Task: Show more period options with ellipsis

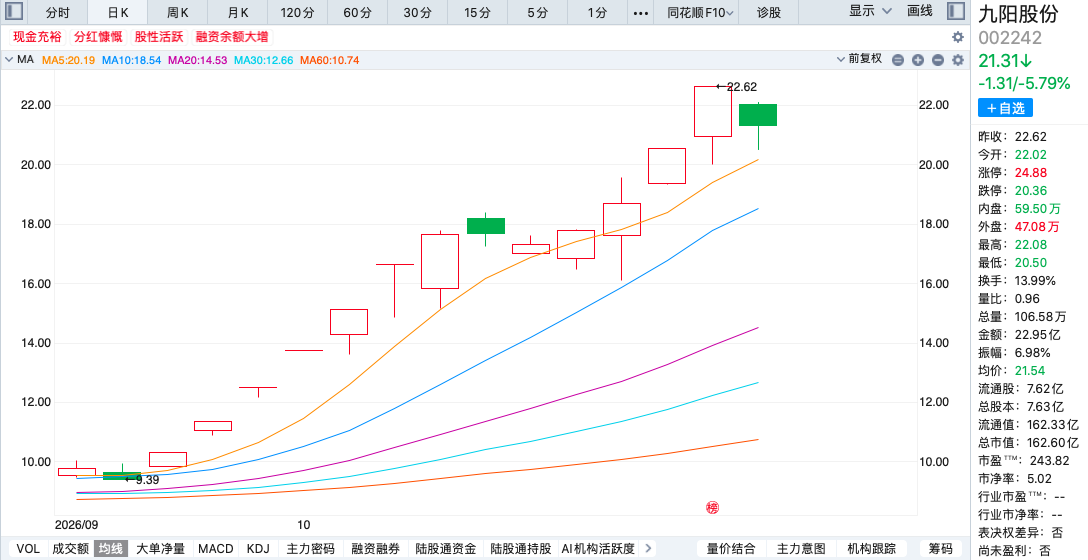Action: [x=641, y=12]
